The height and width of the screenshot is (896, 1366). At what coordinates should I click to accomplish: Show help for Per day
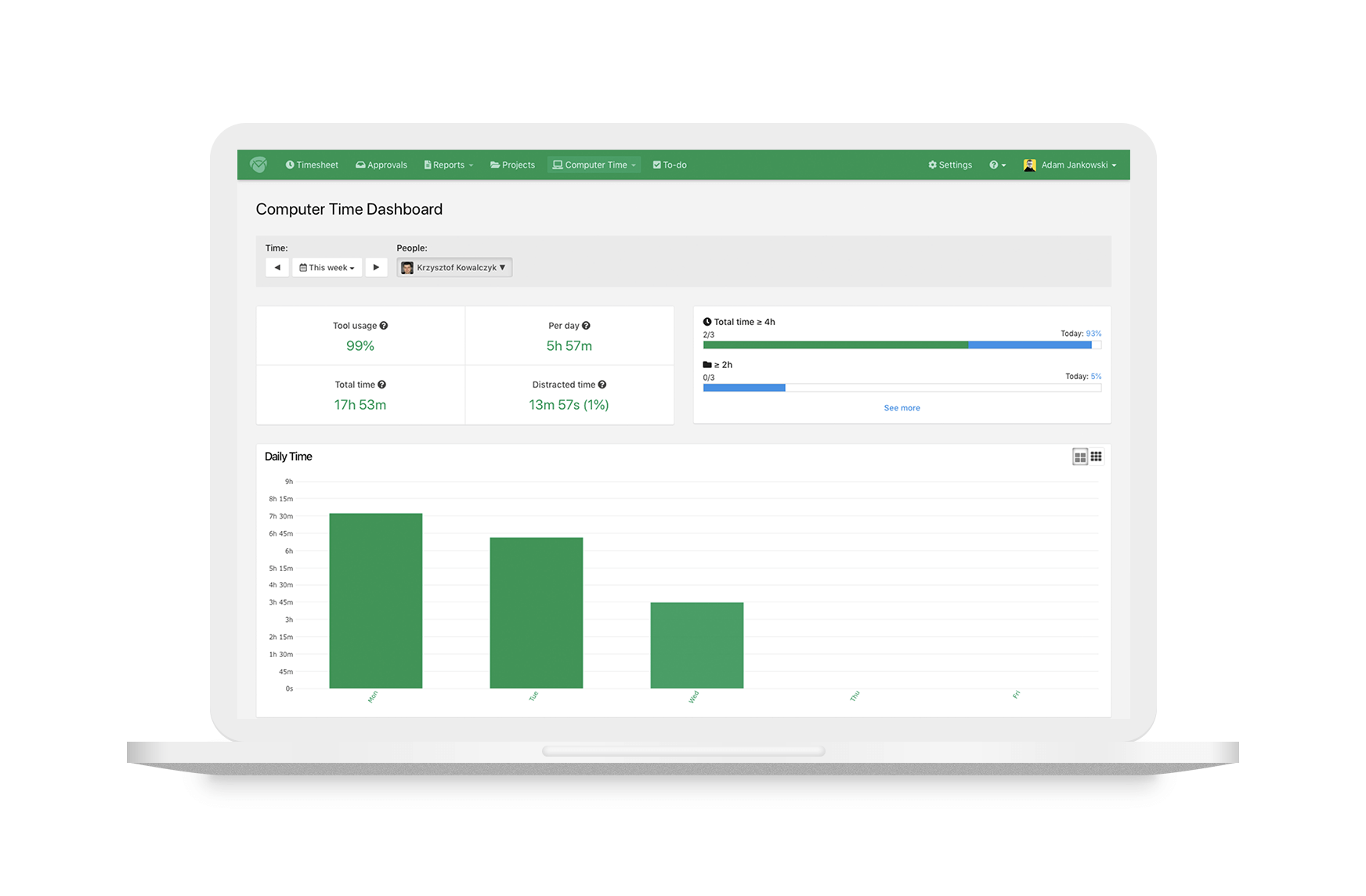[586, 326]
